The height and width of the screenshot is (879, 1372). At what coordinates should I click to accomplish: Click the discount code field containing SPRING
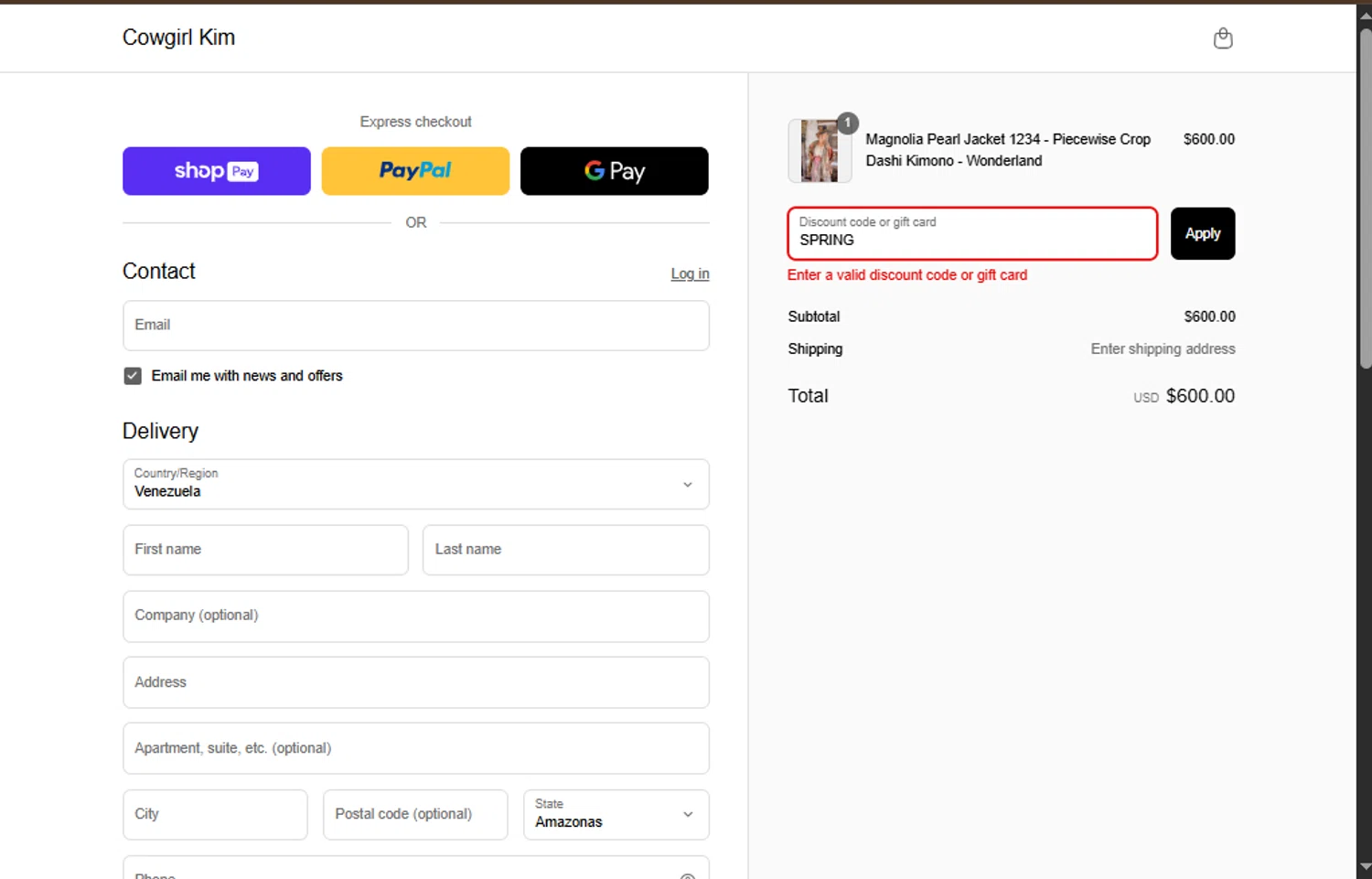[x=972, y=233]
